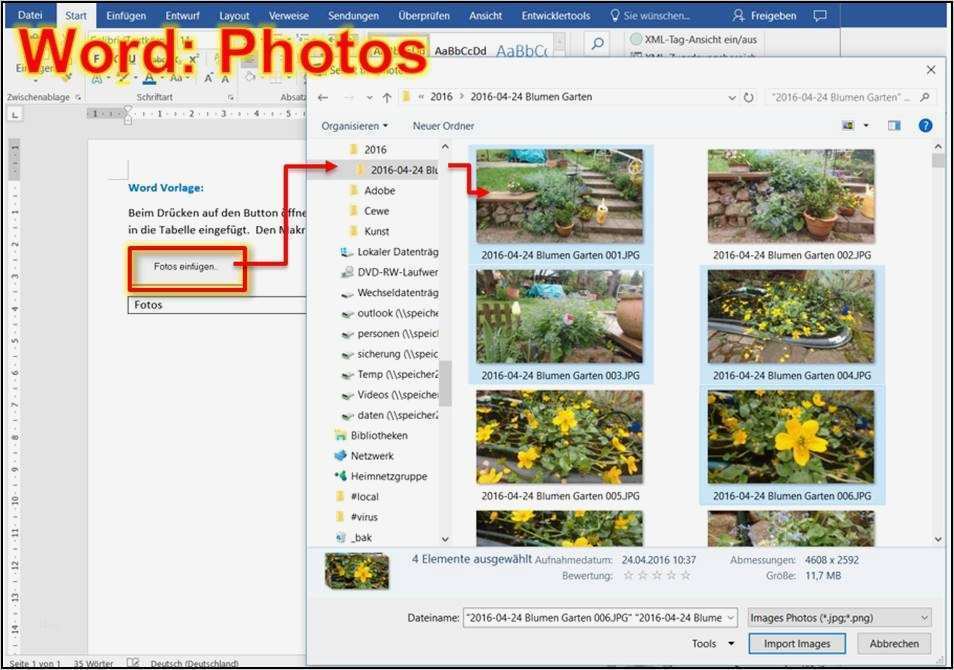The width and height of the screenshot is (954, 670).
Task: Click the view mode thumbnail icon
Action: pos(848,125)
